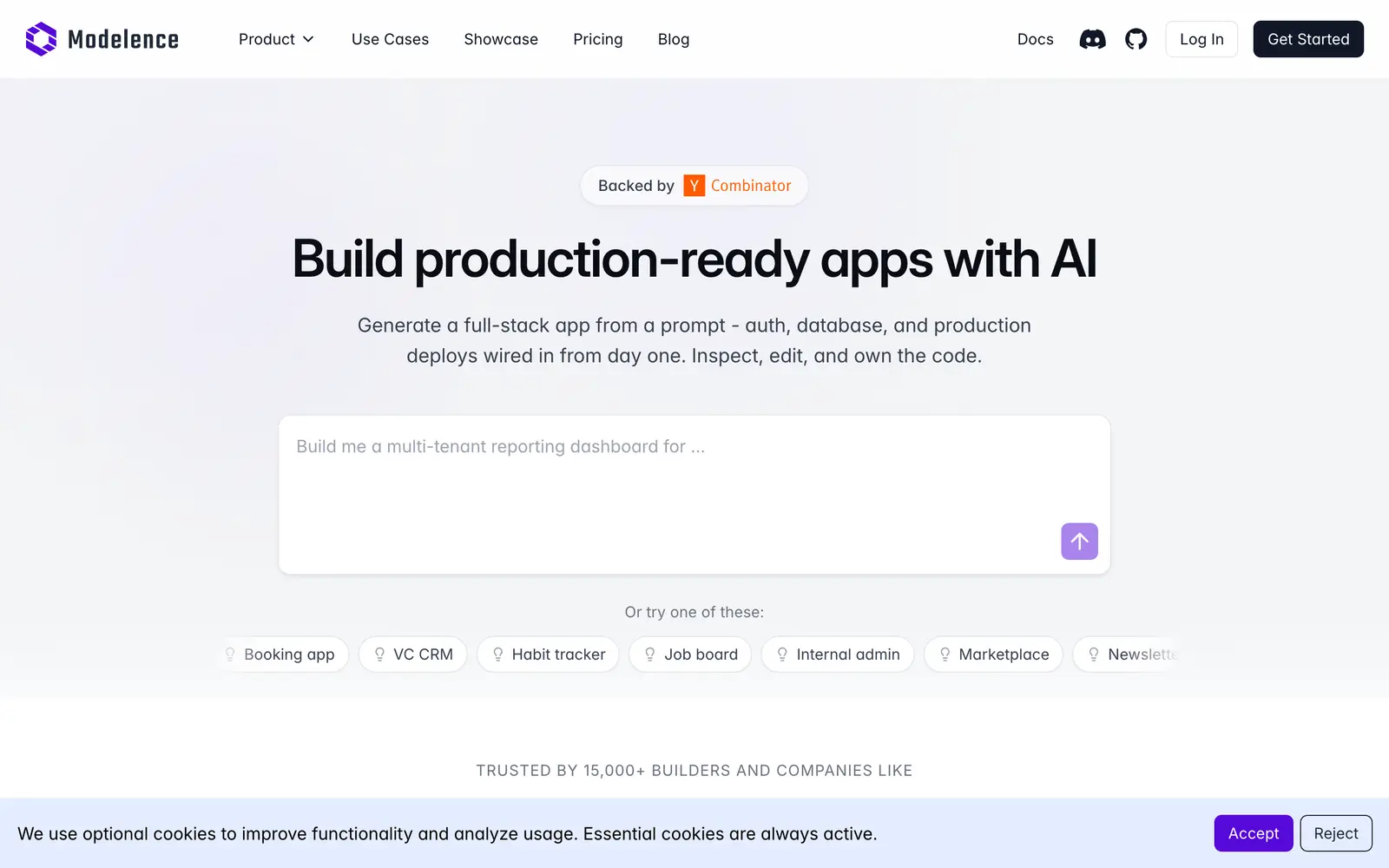Pick the Habit tracker suggestion
Viewport: 1389px width, 868px height.
548,654
